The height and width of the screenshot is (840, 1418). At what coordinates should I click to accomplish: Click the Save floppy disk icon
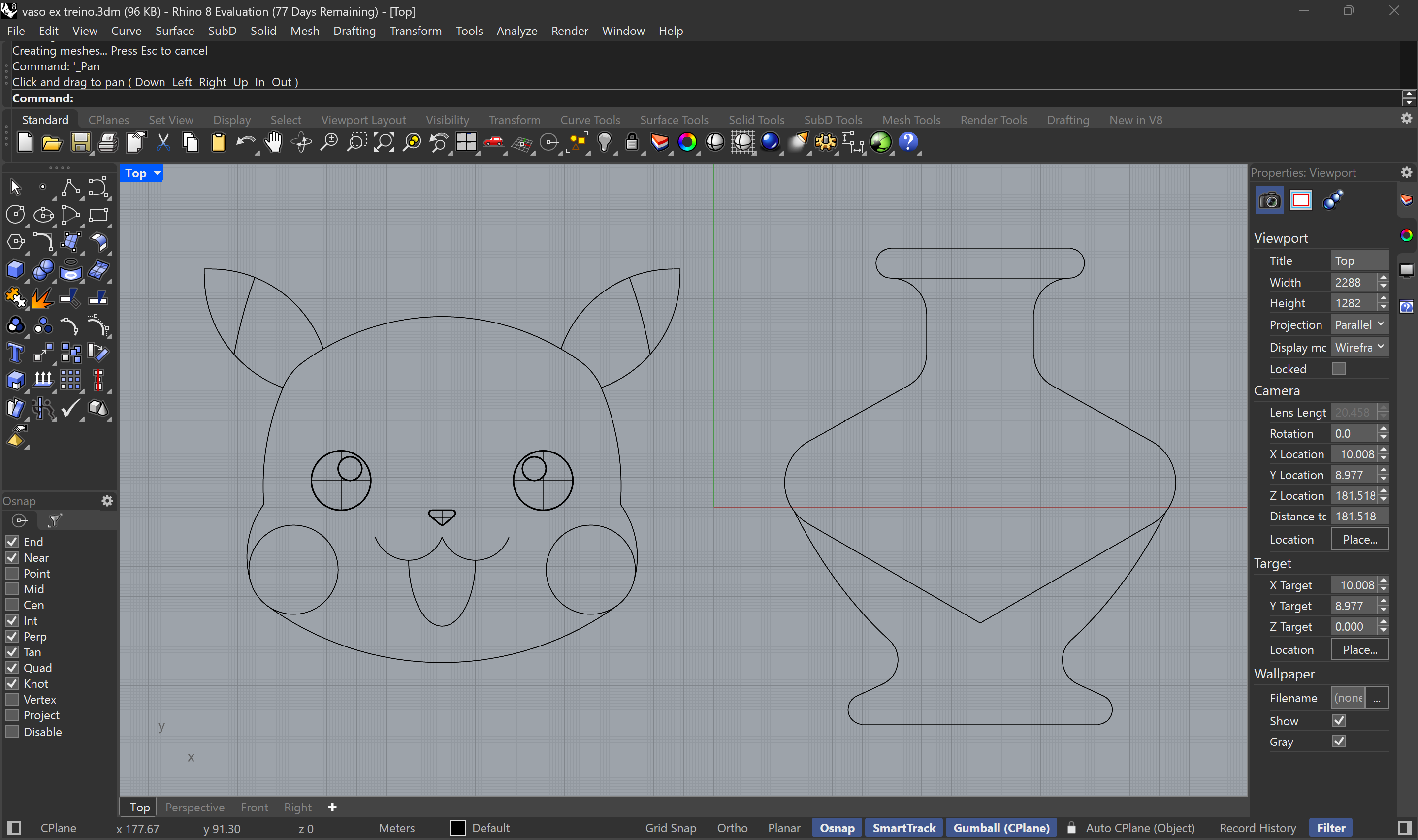[x=80, y=142]
